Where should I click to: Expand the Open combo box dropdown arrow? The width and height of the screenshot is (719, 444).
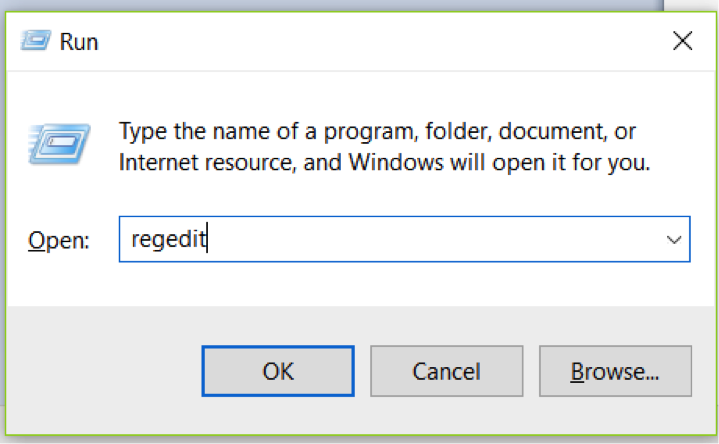674,240
